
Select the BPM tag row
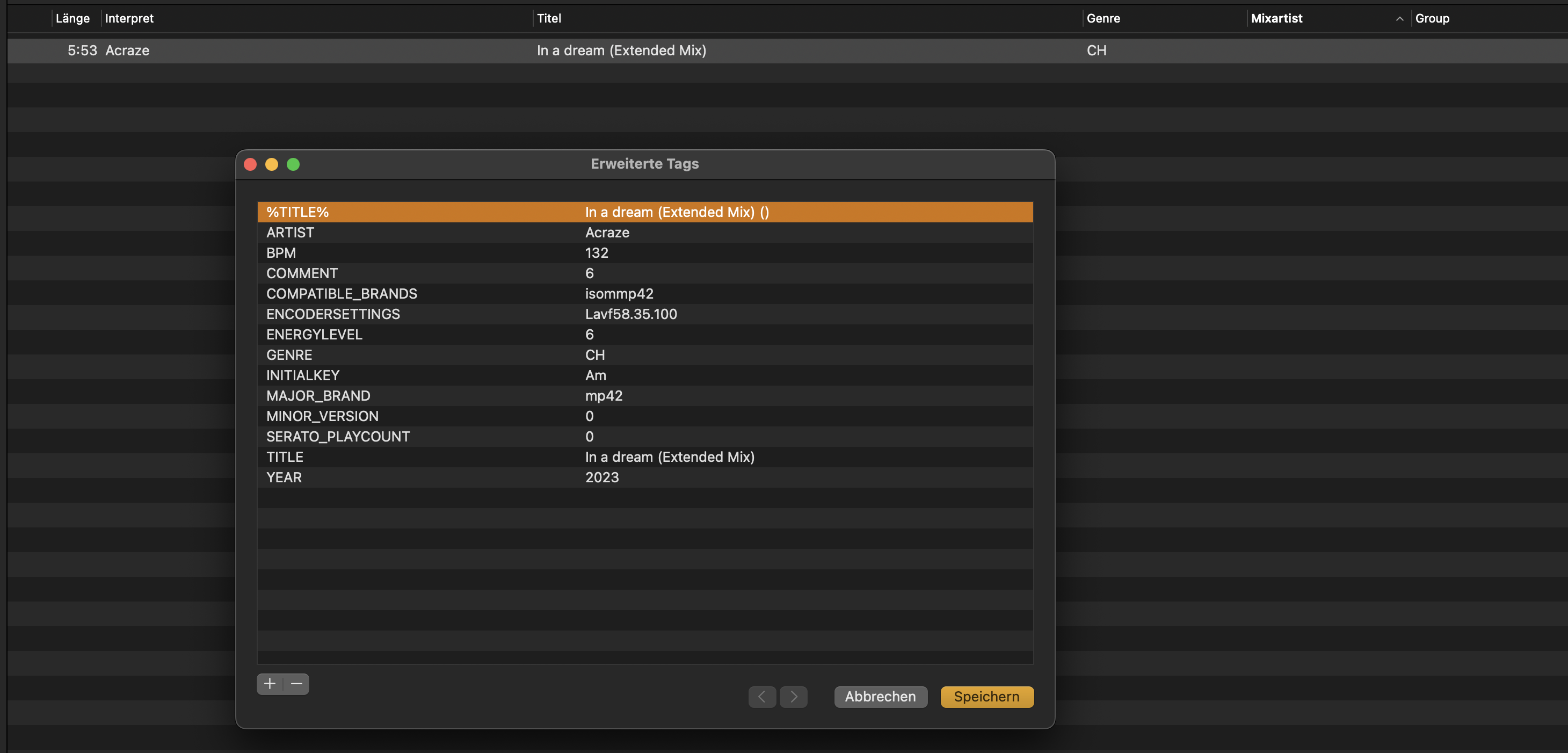(644, 252)
